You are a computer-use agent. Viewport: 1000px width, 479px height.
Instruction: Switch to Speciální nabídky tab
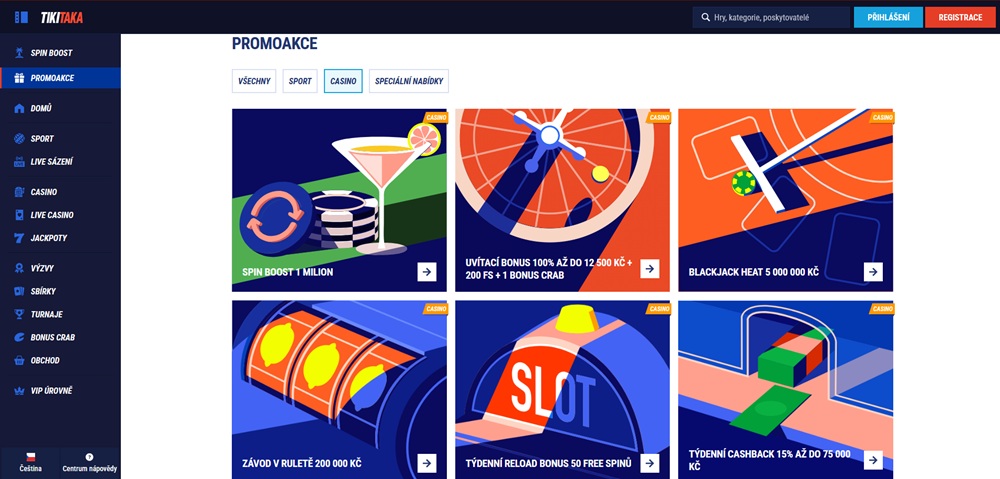tap(409, 81)
